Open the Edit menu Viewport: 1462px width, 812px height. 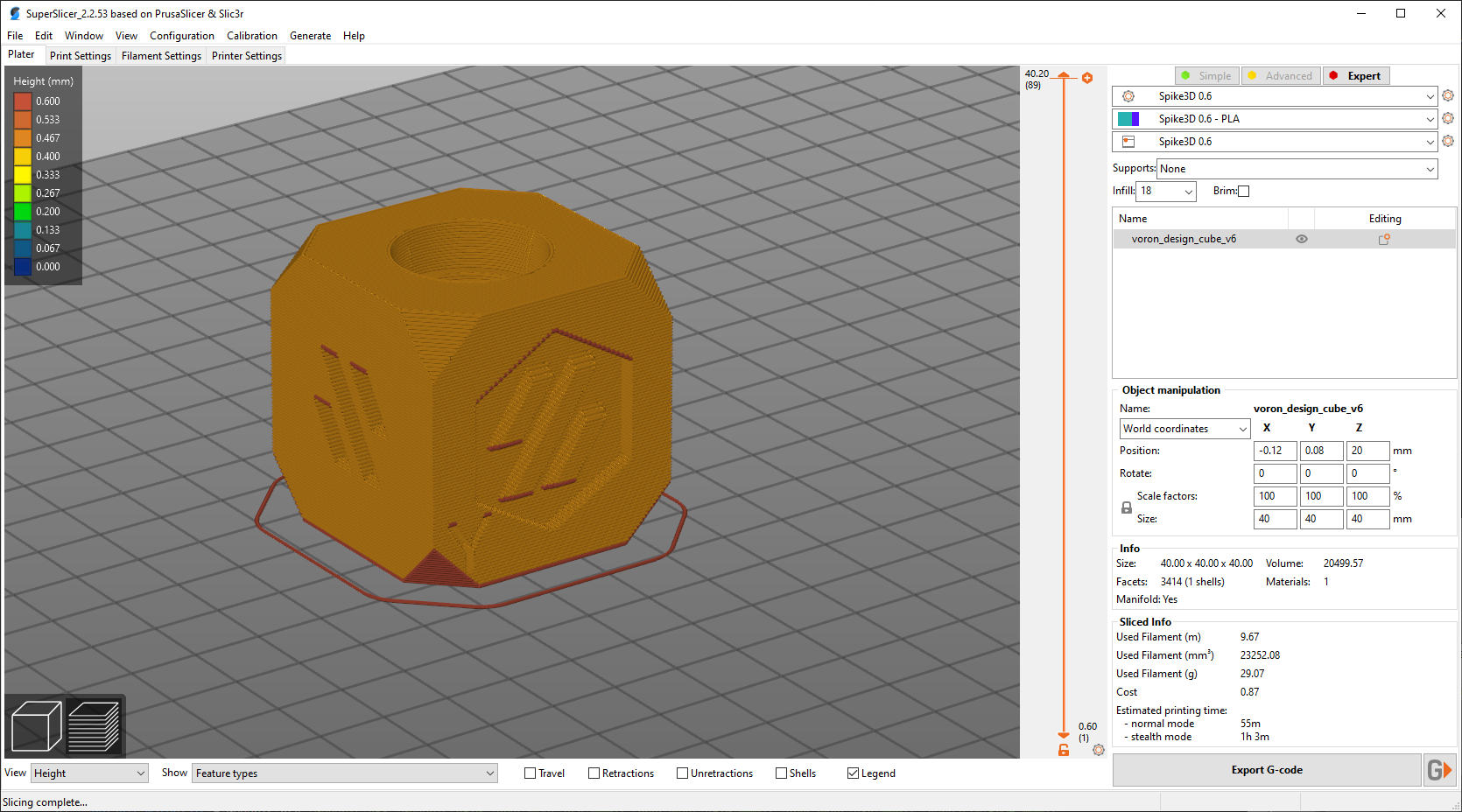coord(44,36)
